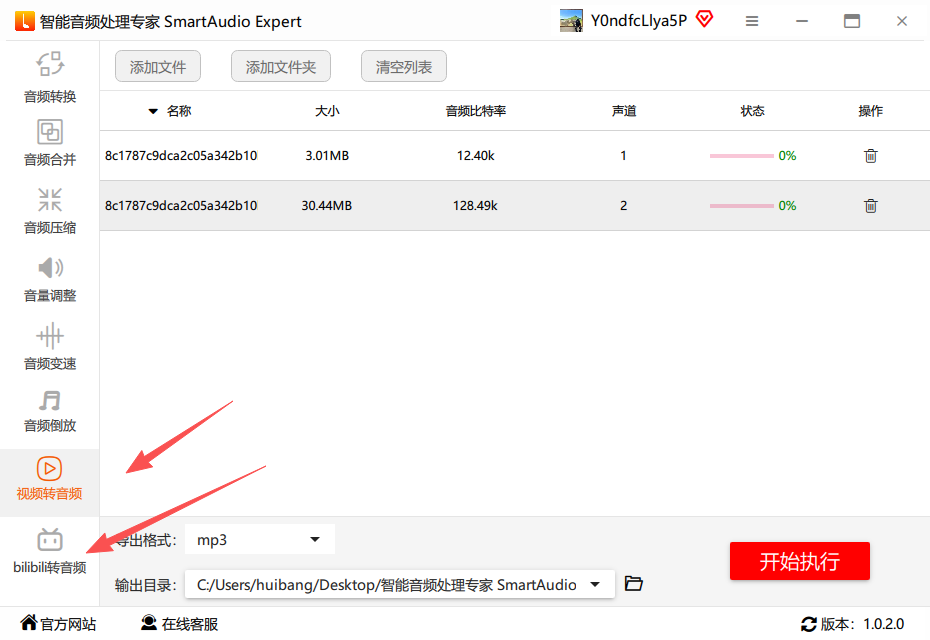Click the 清空列表 clear list button

[x=404, y=67]
